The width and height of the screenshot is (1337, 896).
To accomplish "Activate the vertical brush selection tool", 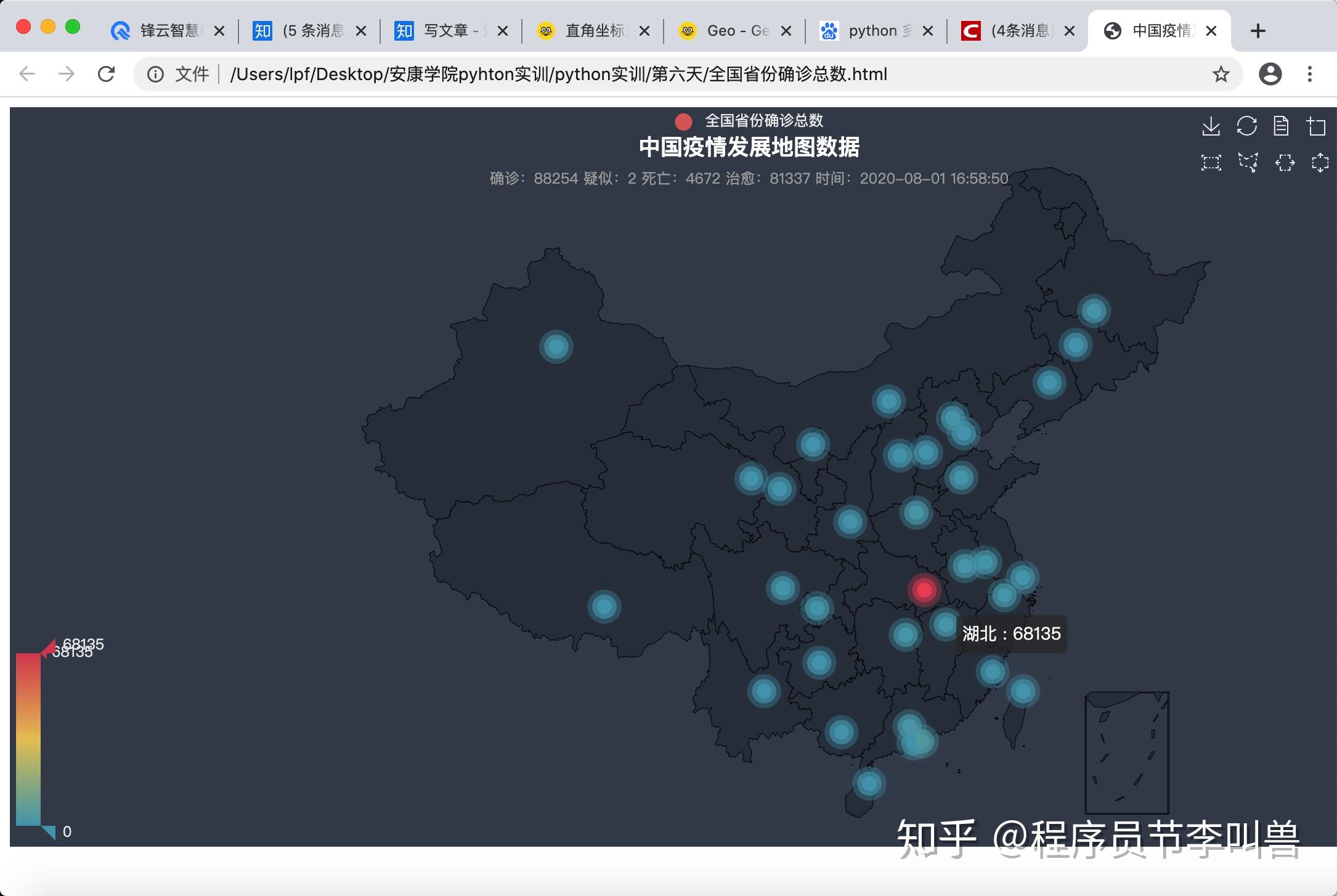I will tap(1320, 163).
